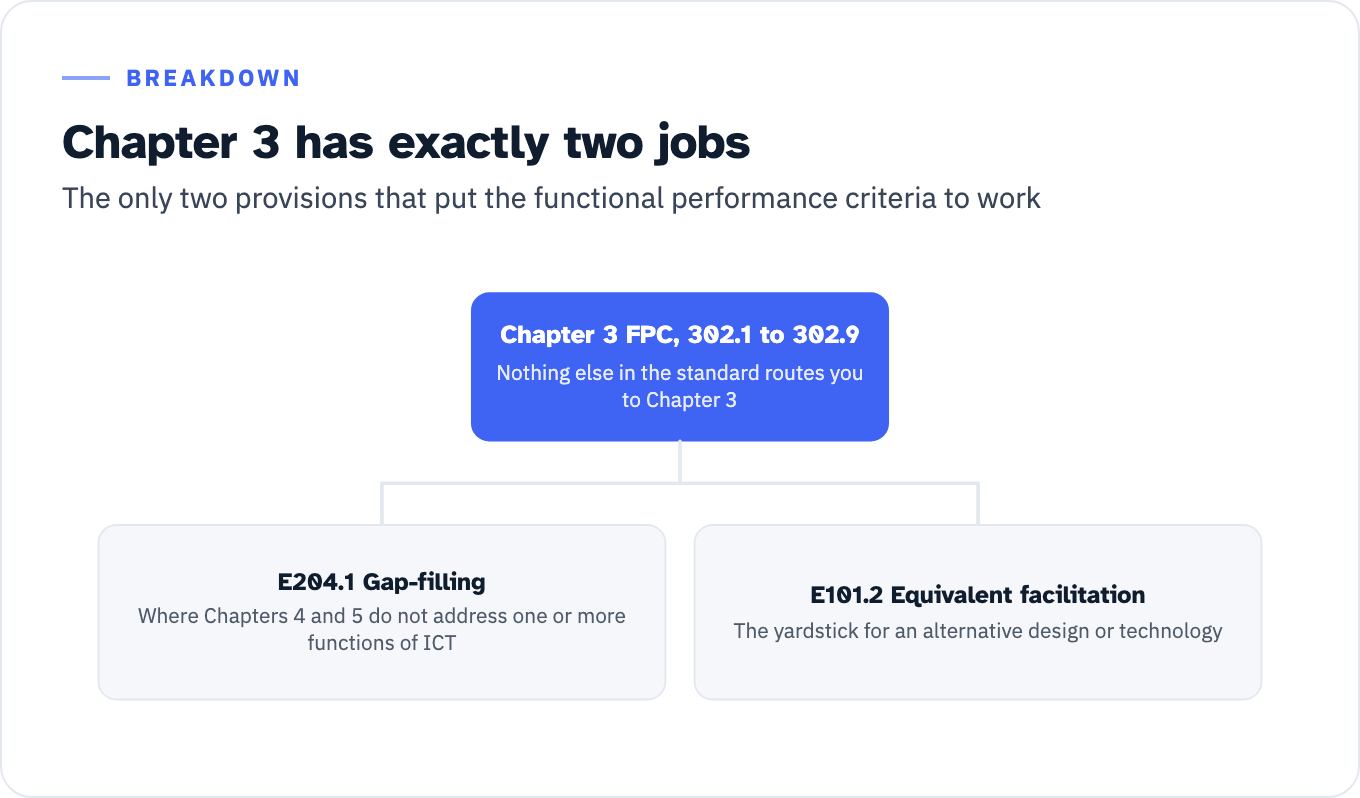Open the E101.2 Equivalent facilitation heading
Screen dimensions: 1360x798
tap(978, 595)
